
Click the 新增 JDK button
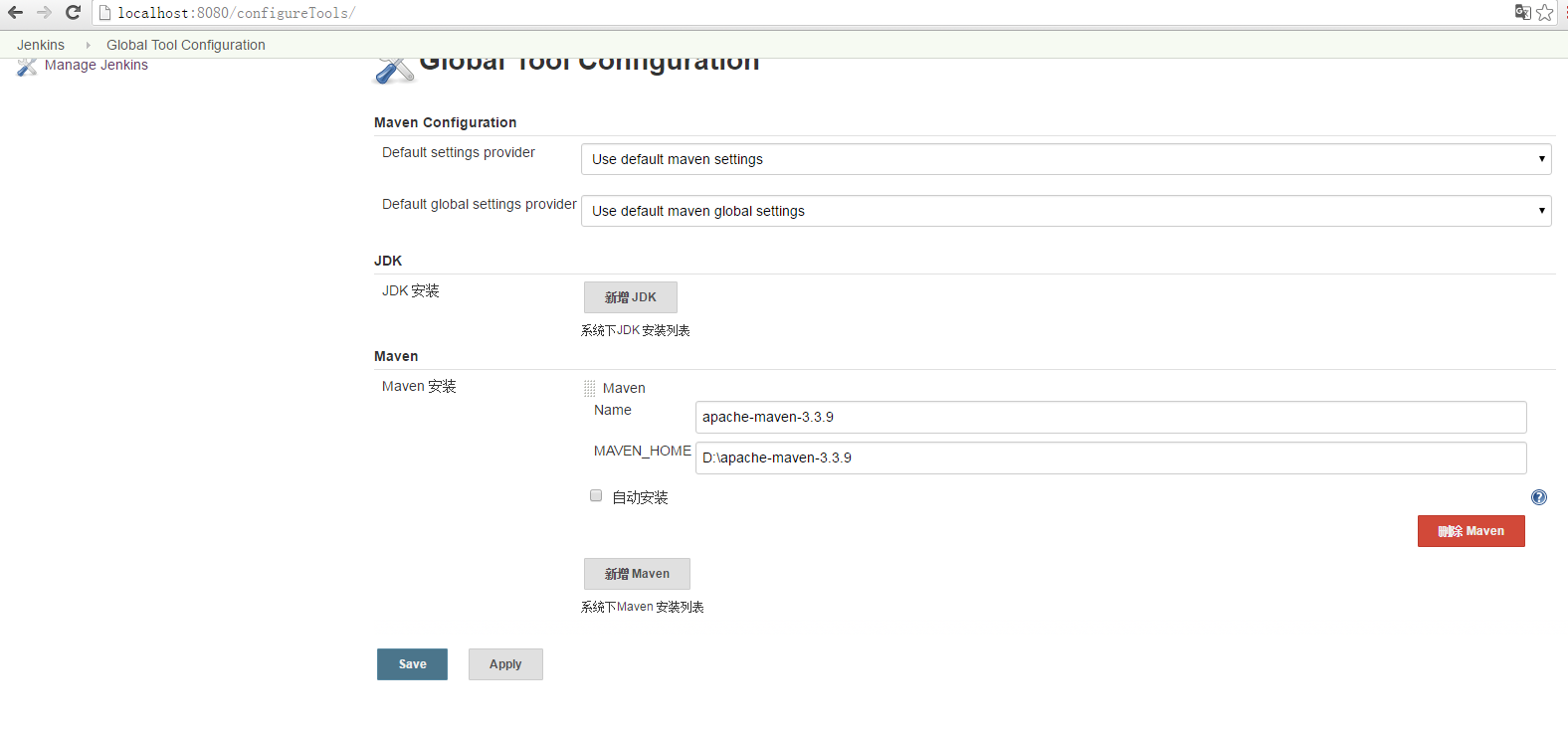click(x=631, y=297)
